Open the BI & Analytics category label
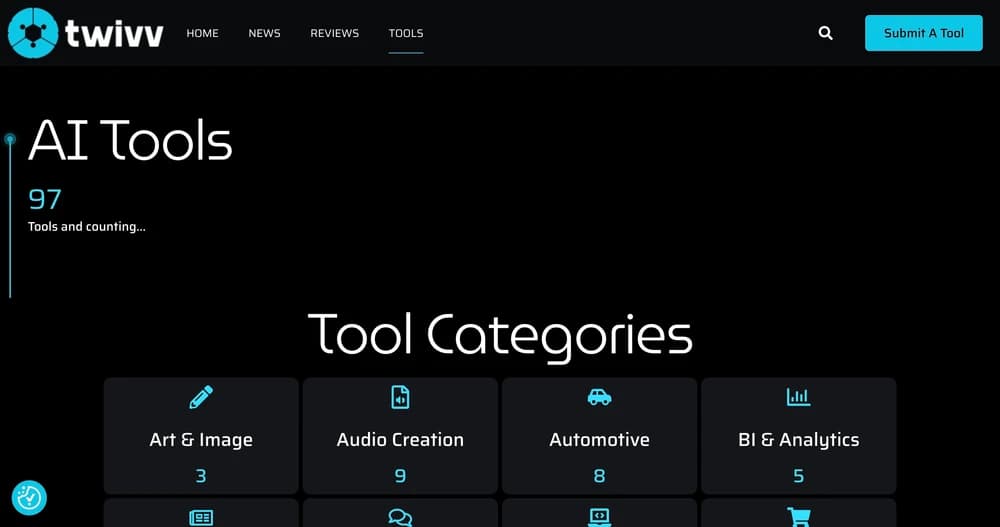Screen dimensions: 1000x527 point(798,440)
